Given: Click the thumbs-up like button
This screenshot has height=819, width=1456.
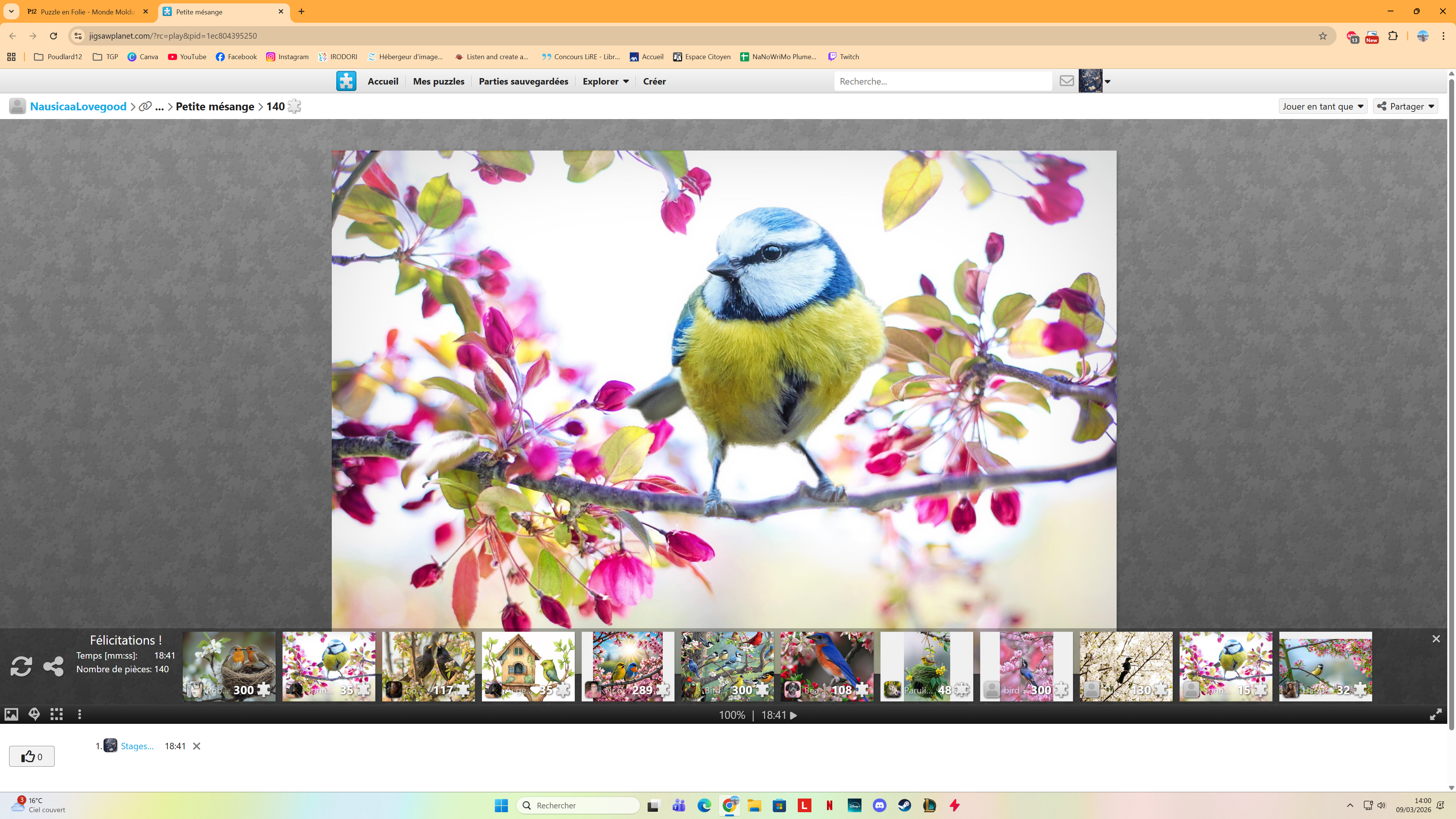Looking at the screenshot, I should pos(31,756).
